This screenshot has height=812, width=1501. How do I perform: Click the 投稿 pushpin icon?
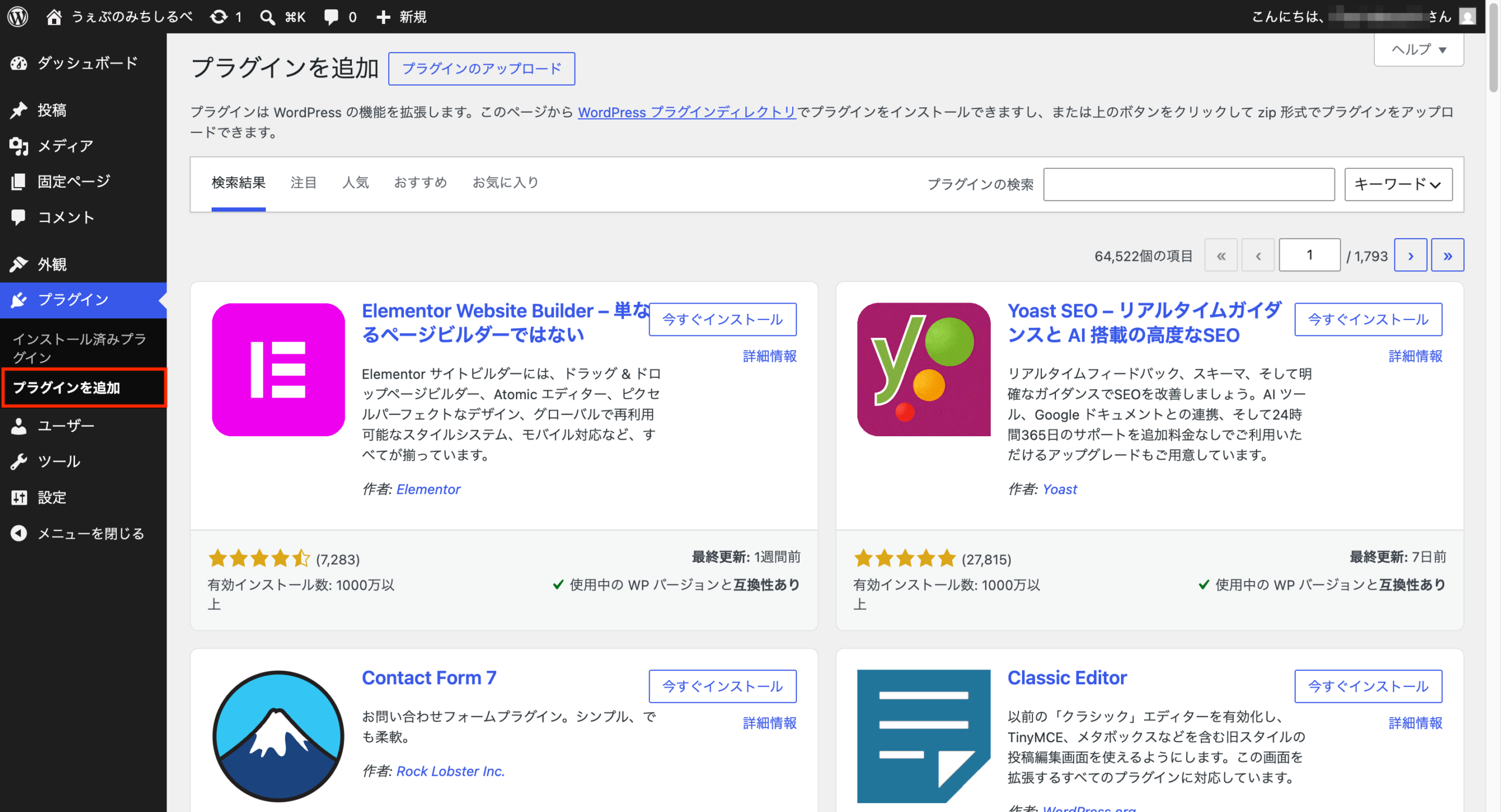point(19,110)
